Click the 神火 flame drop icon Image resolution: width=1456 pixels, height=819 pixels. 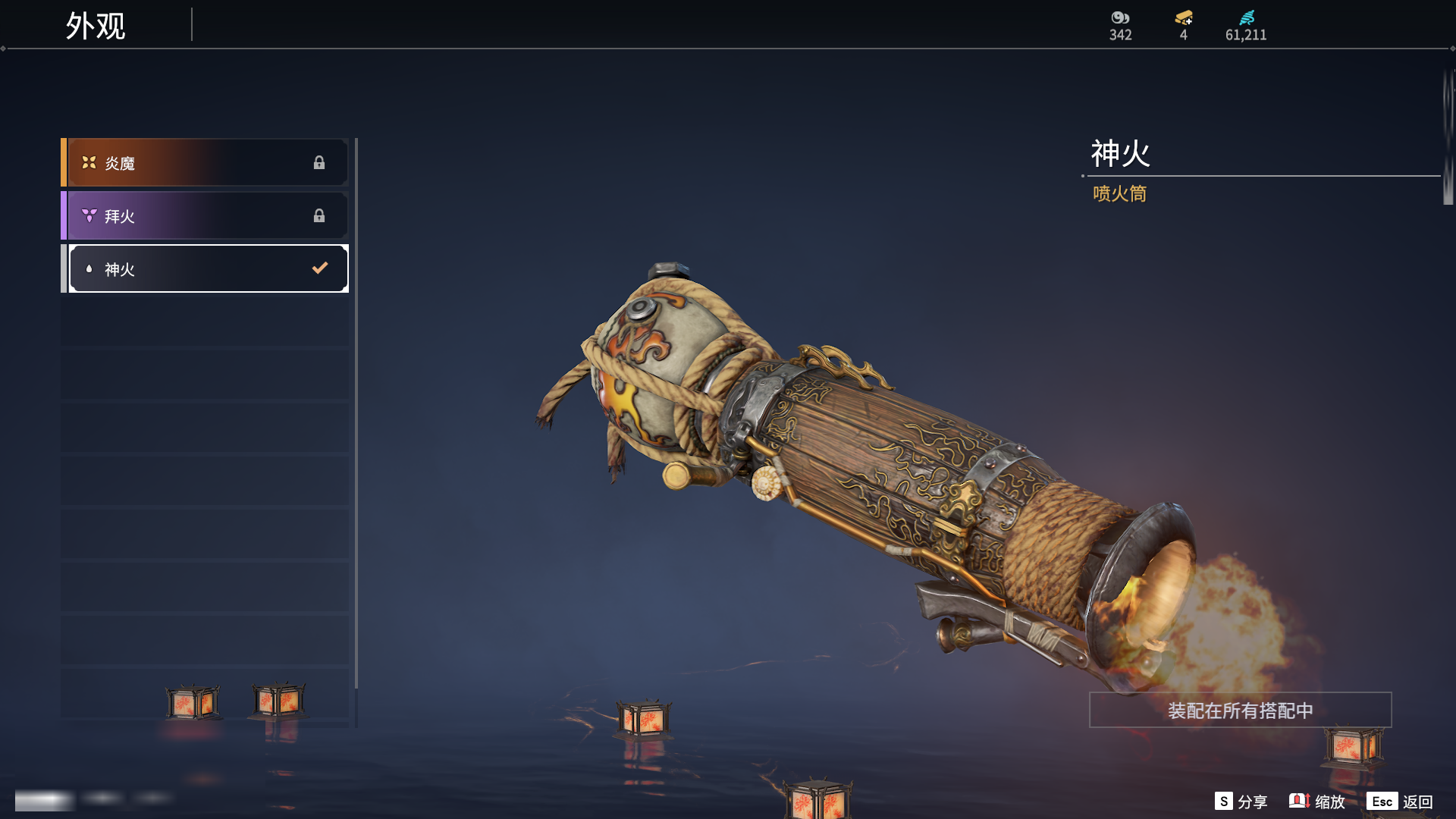[x=89, y=268]
